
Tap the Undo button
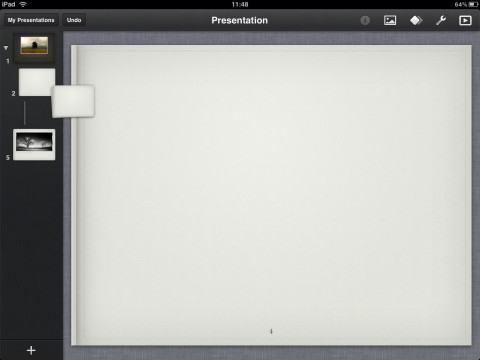(74, 20)
